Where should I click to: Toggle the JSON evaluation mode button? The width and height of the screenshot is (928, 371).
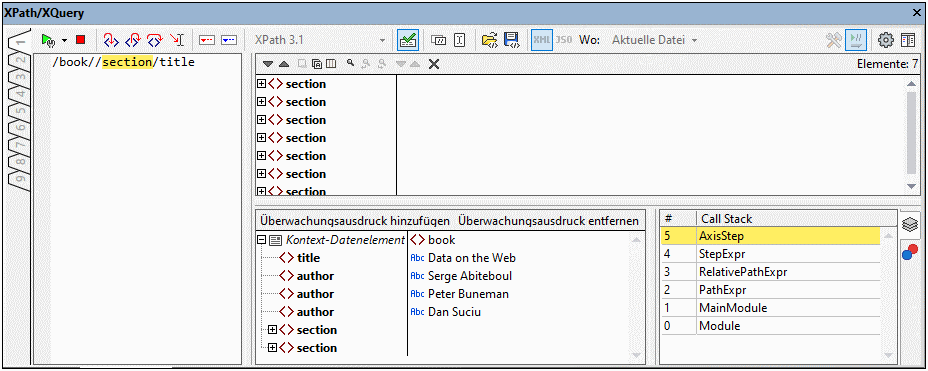coord(564,40)
